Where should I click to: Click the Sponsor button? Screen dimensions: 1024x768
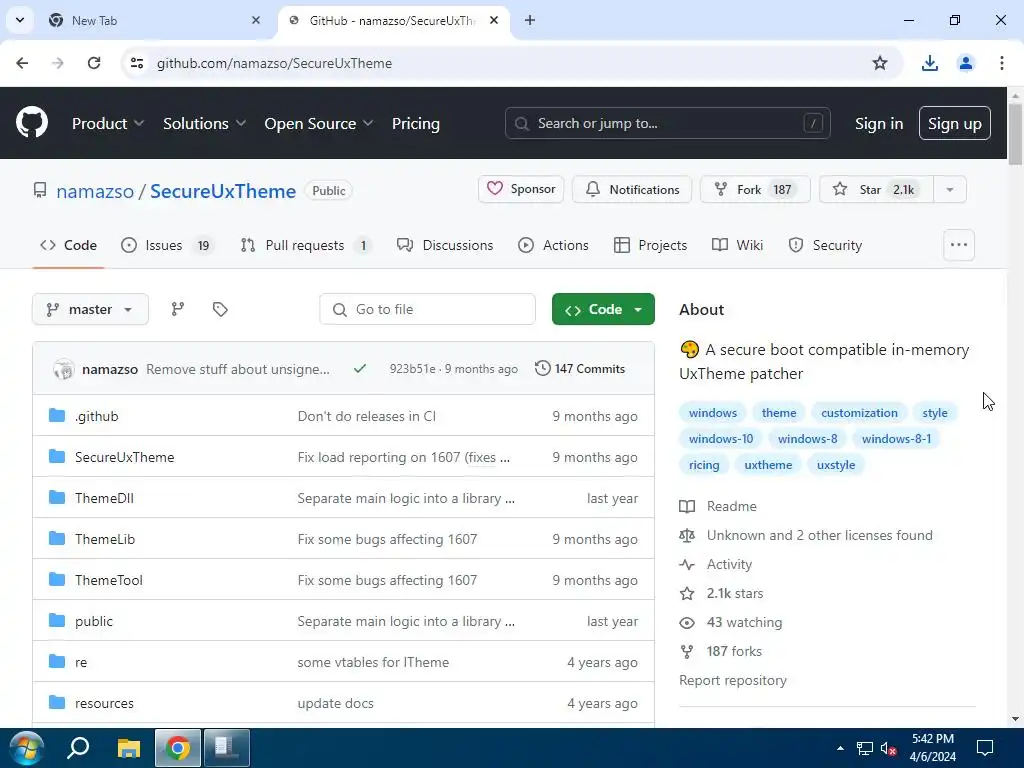tap(521, 189)
